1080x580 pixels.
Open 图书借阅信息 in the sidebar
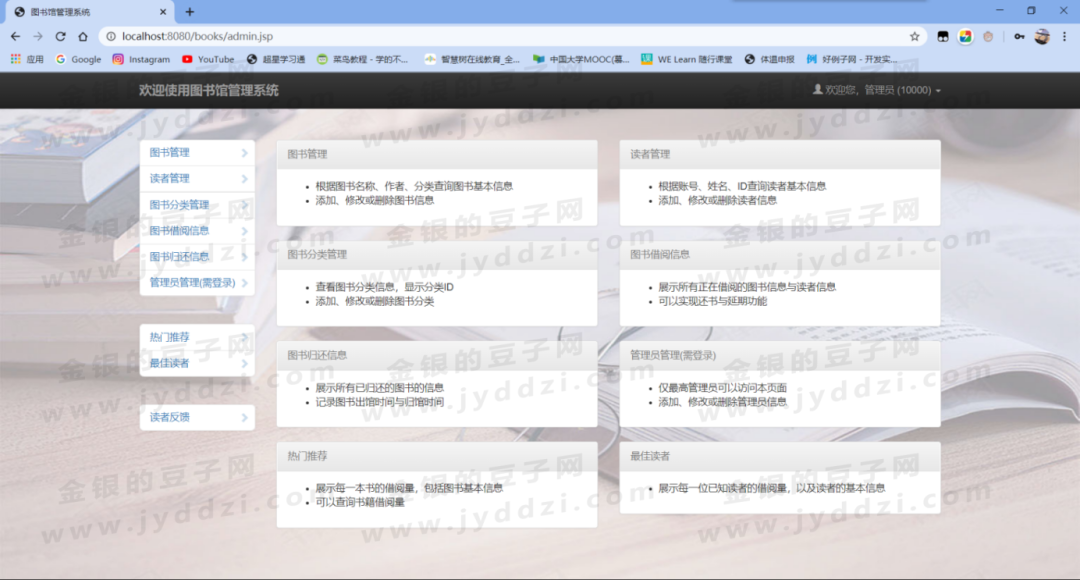197,231
